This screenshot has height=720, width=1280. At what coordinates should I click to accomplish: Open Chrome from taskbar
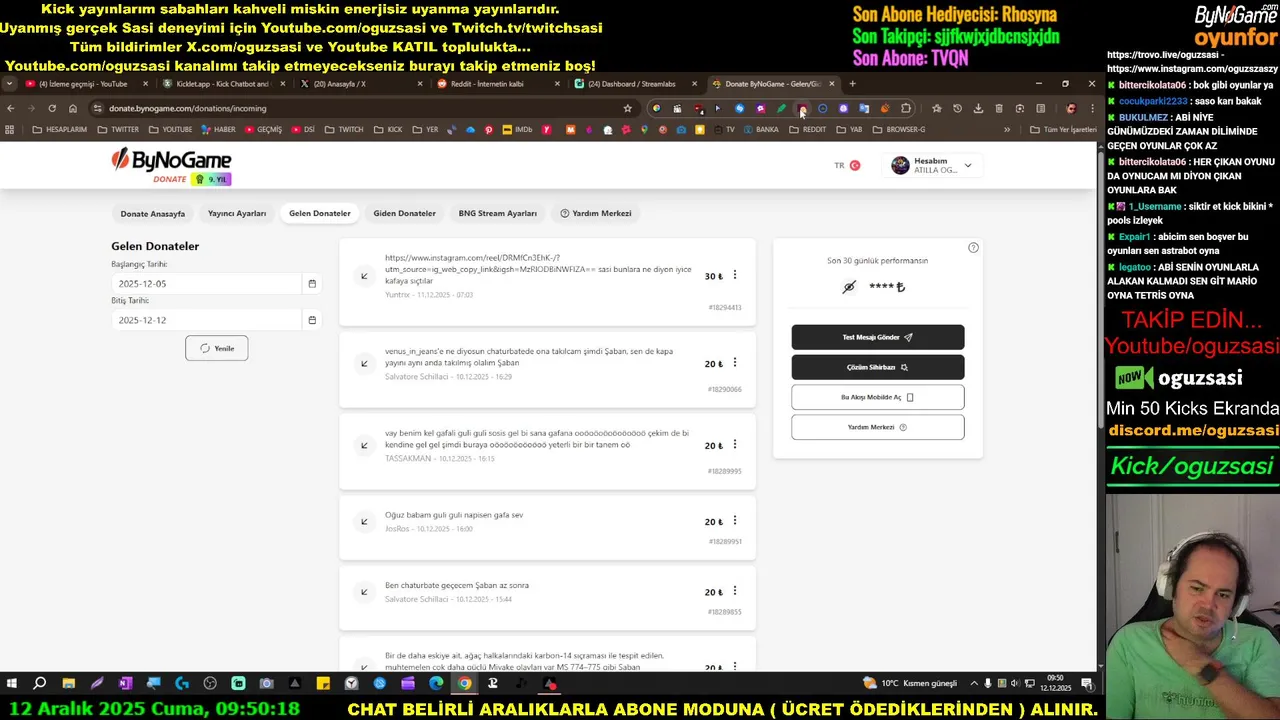coord(465,684)
